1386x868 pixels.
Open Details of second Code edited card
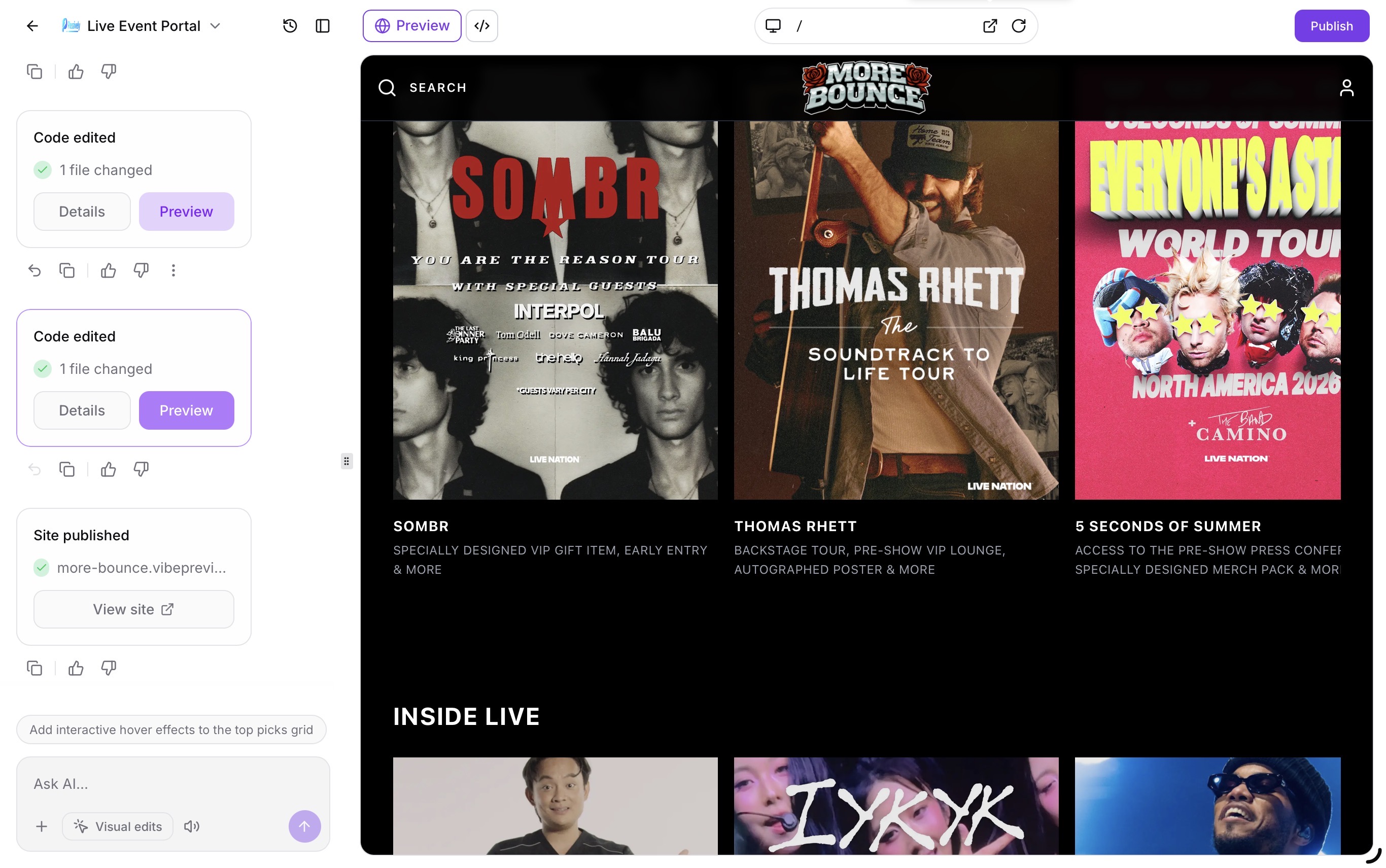tap(82, 410)
